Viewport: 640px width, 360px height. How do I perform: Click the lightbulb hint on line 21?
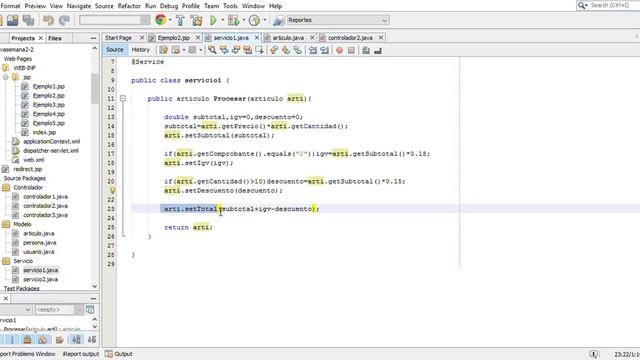112,190
